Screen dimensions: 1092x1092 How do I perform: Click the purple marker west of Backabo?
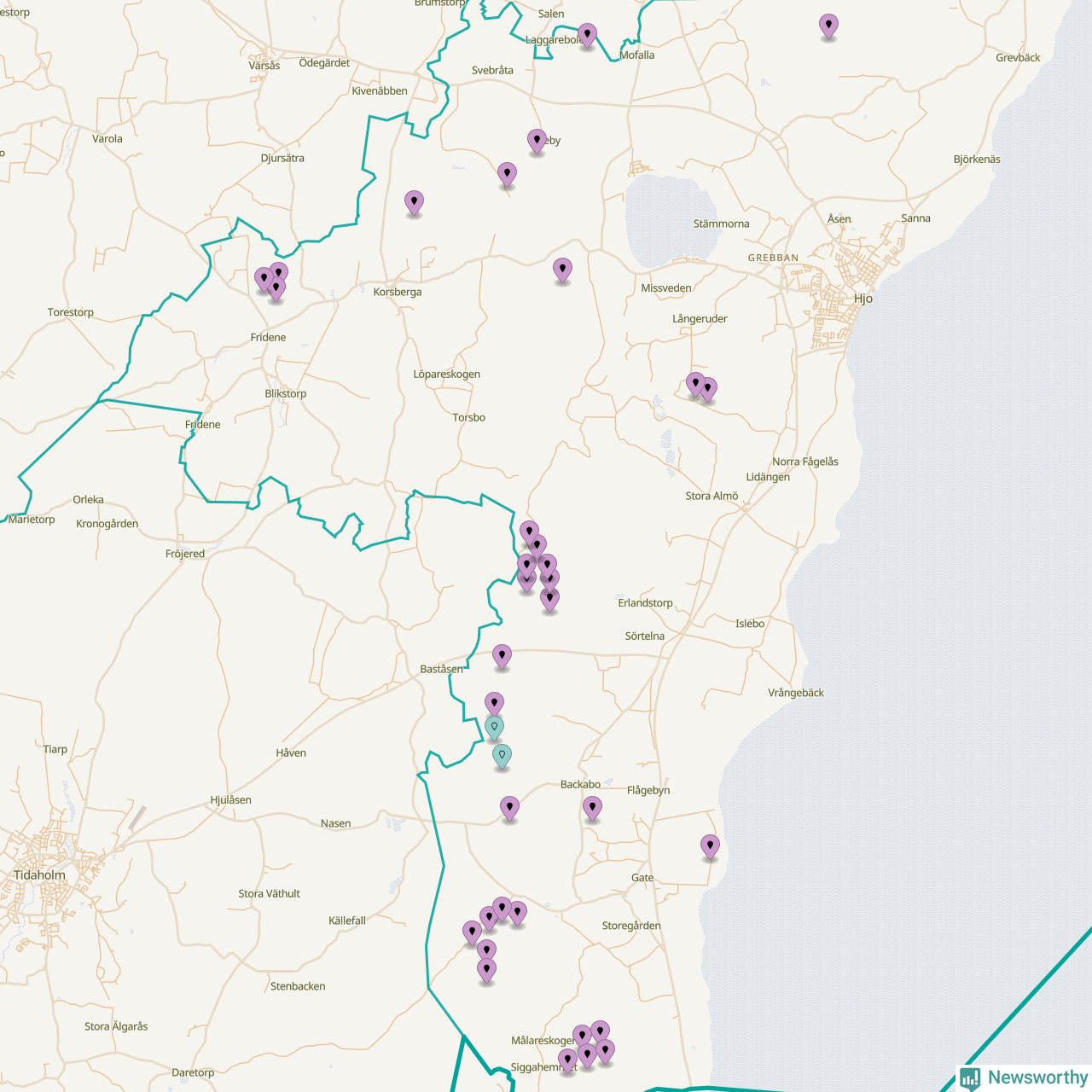pyautogui.click(x=509, y=807)
